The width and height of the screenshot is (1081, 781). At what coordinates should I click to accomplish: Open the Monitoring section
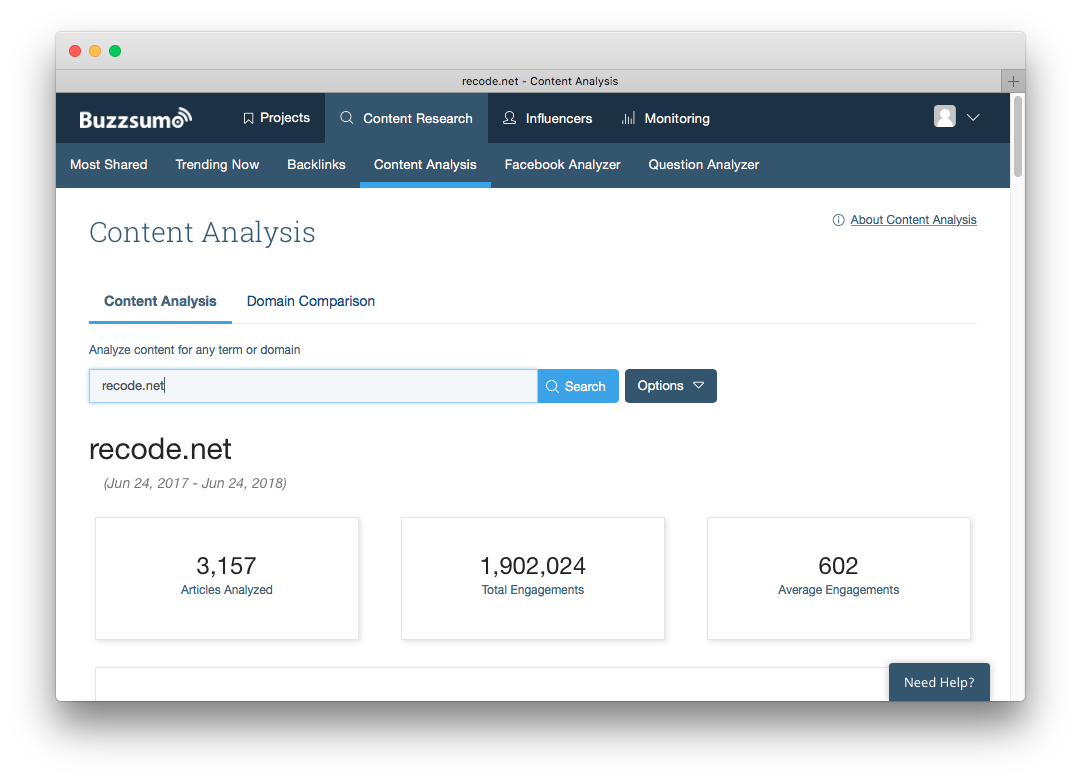pyautogui.click(x=665, y=118)
